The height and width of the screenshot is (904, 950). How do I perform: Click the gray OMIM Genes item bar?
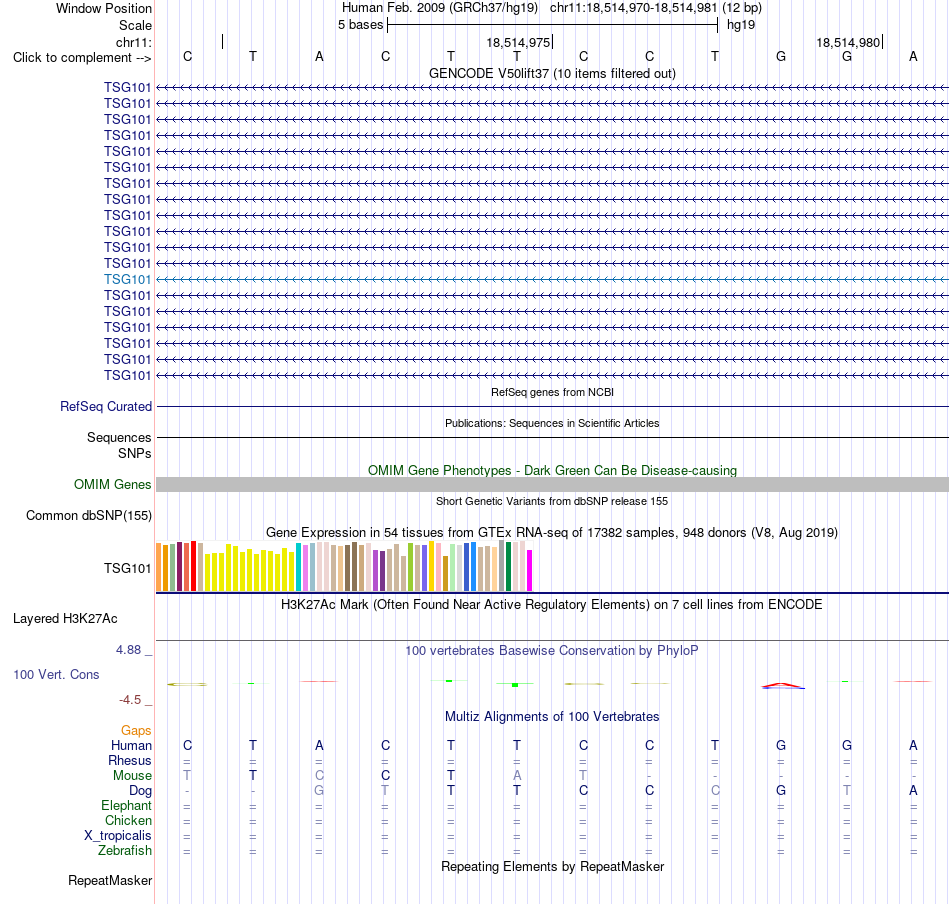click(553, 485)
